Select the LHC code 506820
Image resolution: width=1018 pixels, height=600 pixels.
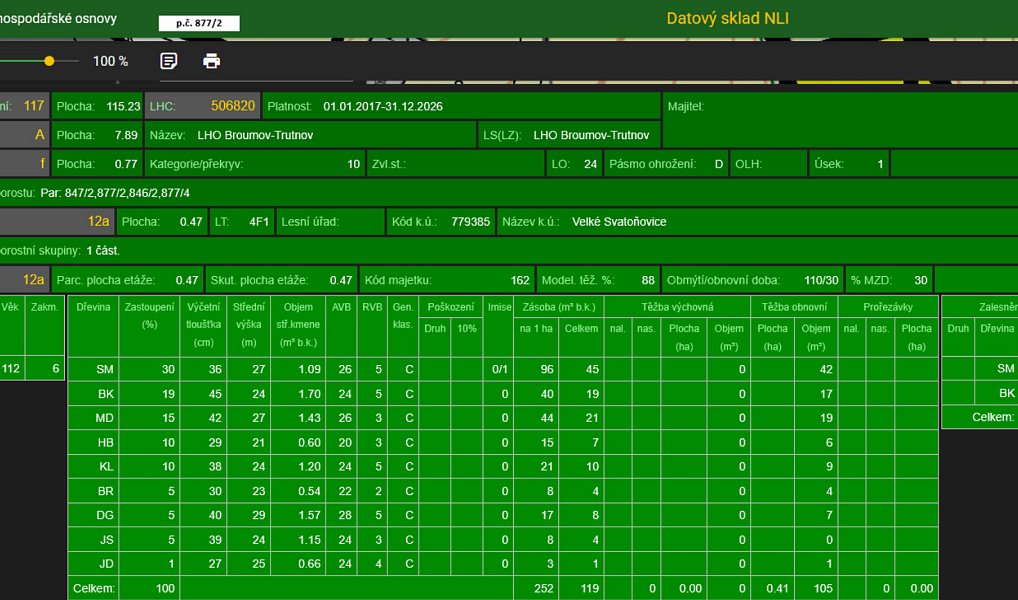tap(233, 106)
